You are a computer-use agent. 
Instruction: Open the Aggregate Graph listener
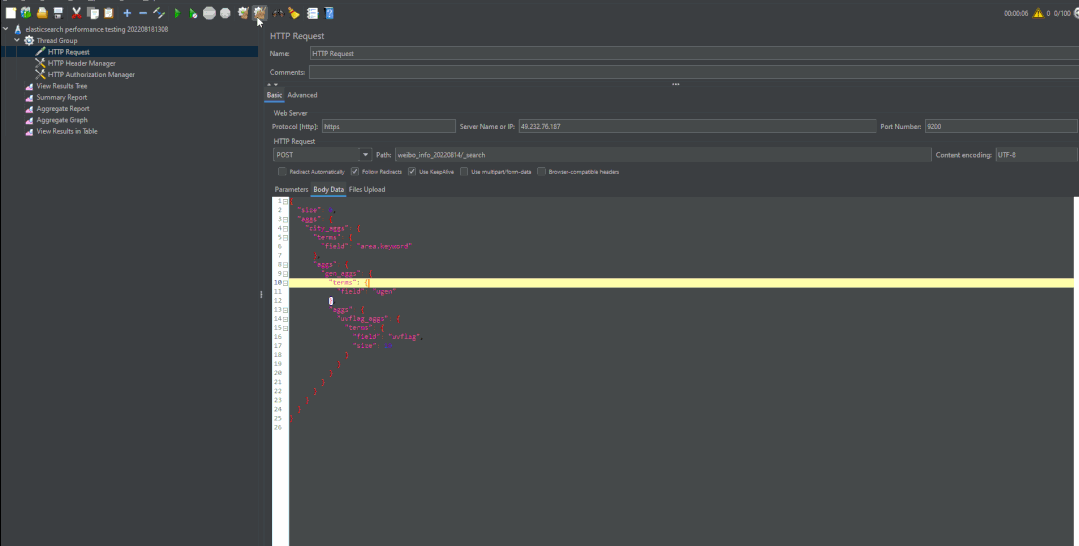point(62,120)
